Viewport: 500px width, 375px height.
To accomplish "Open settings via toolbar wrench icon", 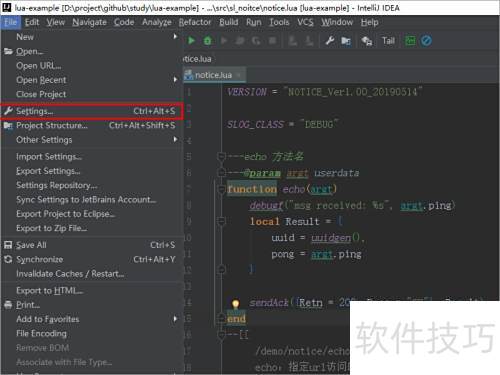I will tap(330, 41).
